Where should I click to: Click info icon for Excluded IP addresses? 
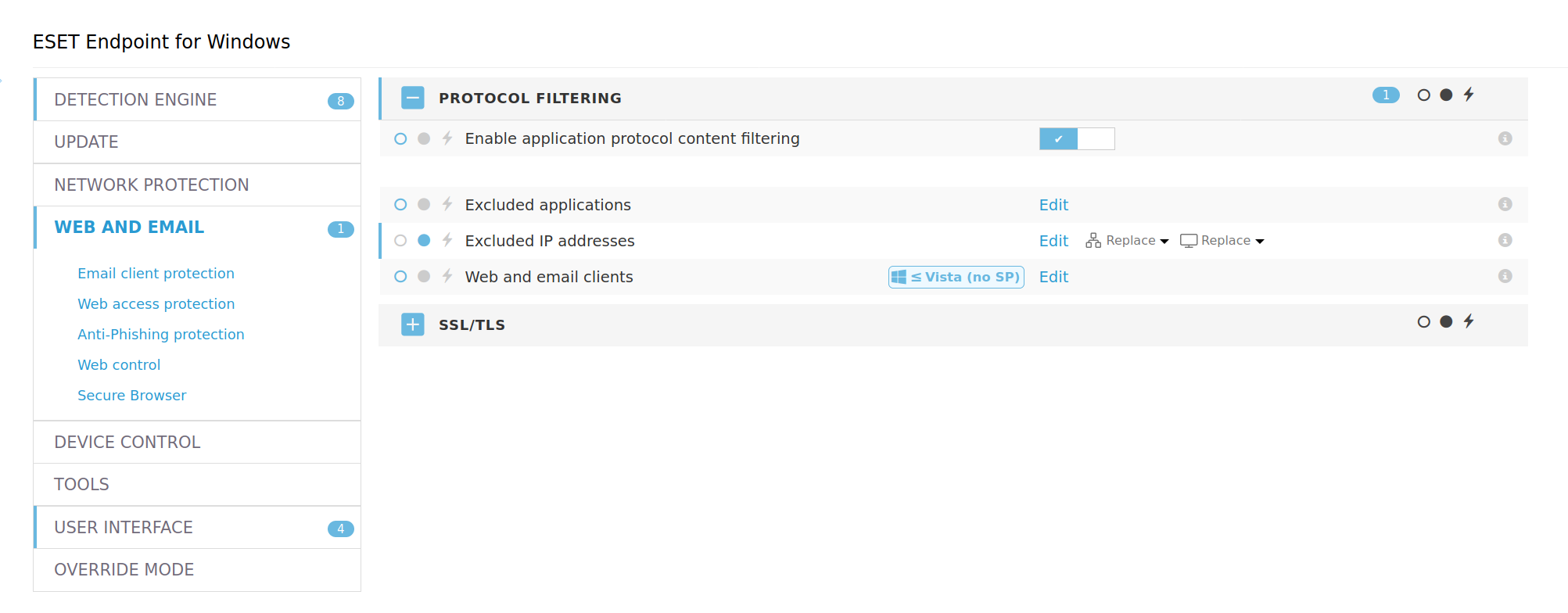[1505, 240]
